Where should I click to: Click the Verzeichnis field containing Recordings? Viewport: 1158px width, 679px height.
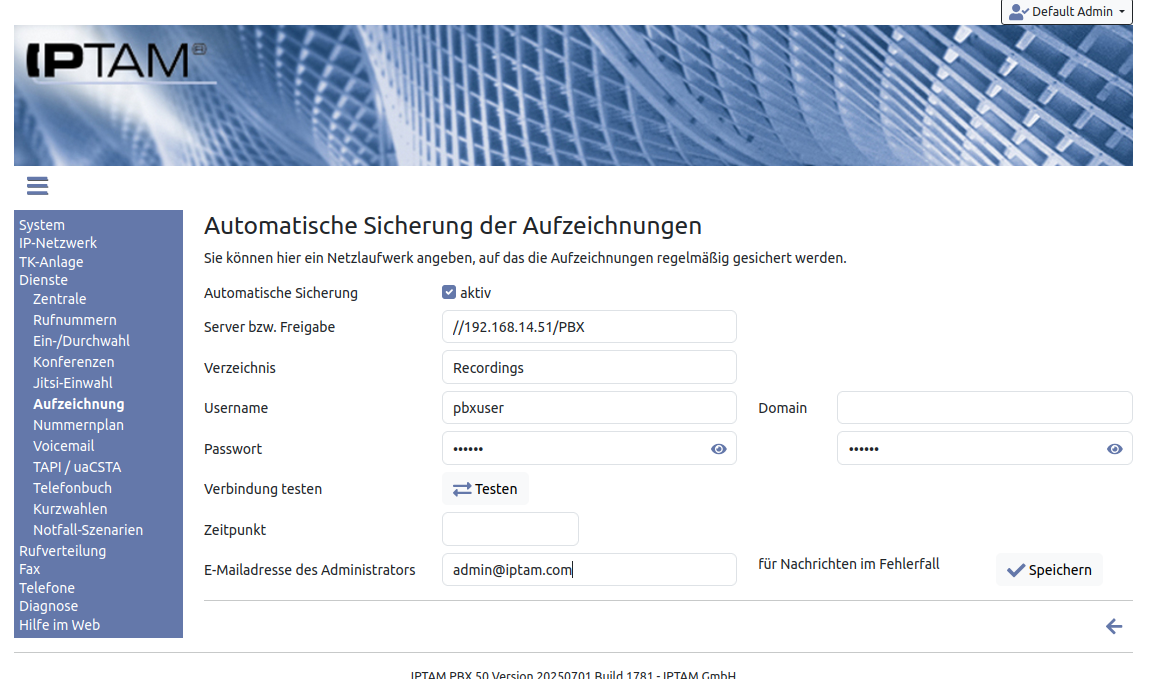click(x=589, y=368)
